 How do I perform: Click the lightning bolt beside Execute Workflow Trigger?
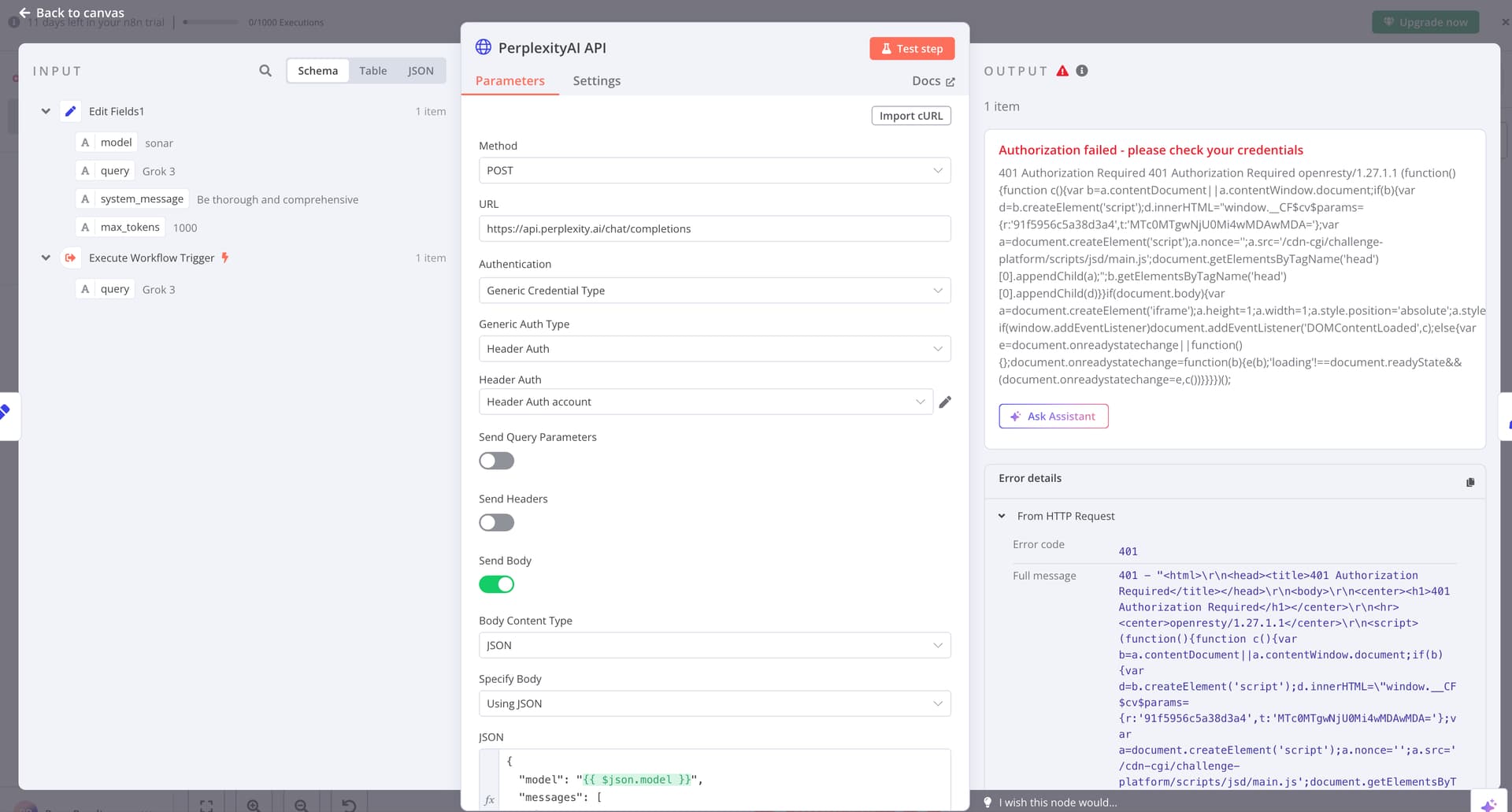point(225,258)
